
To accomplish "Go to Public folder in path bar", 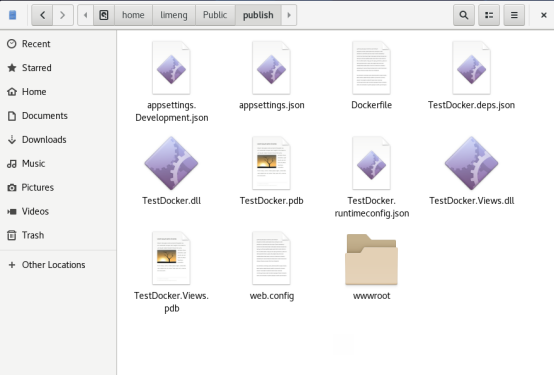I will 215,15.
